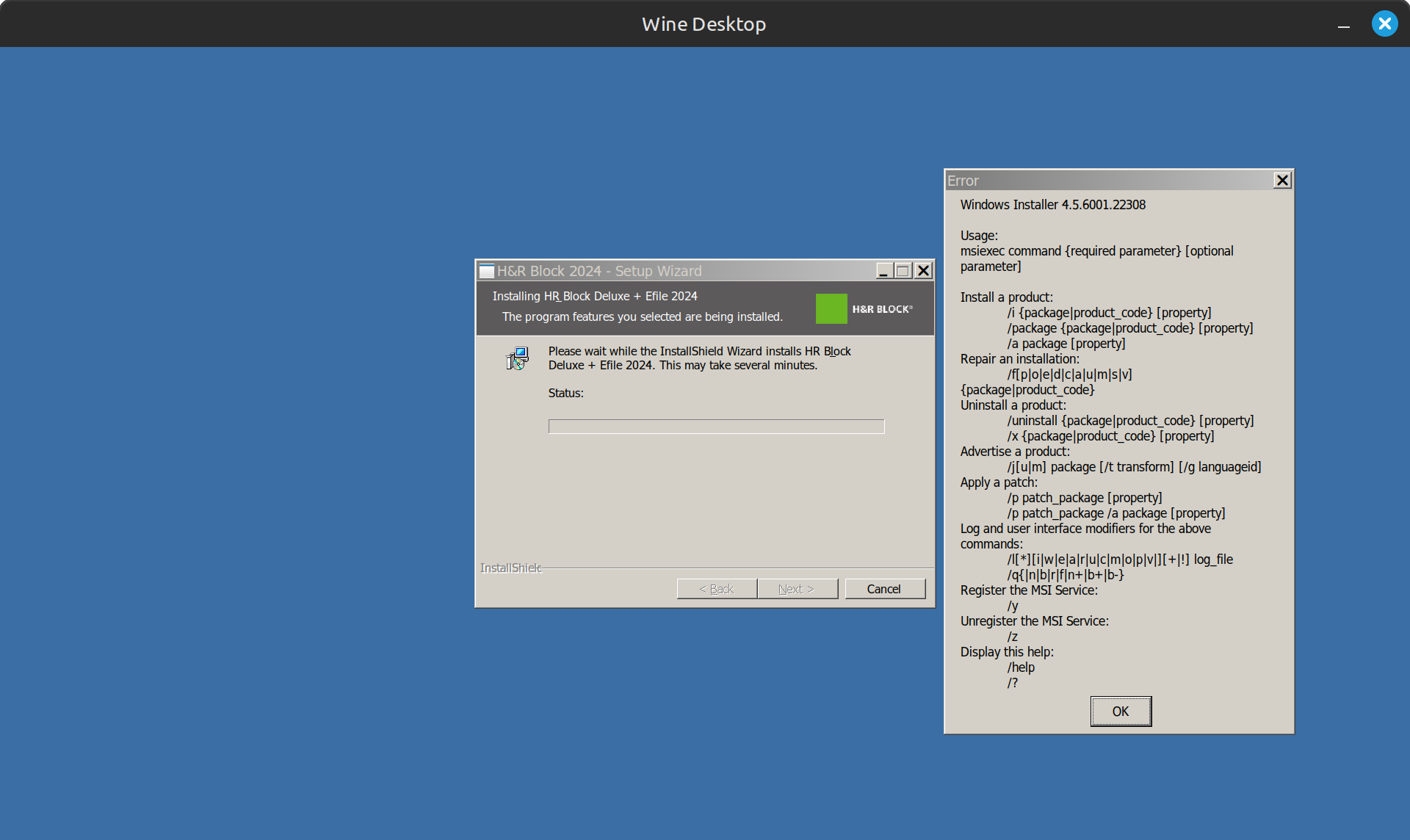Click the installation progress bar
The image size is (1410, 840).
point(716,427)
